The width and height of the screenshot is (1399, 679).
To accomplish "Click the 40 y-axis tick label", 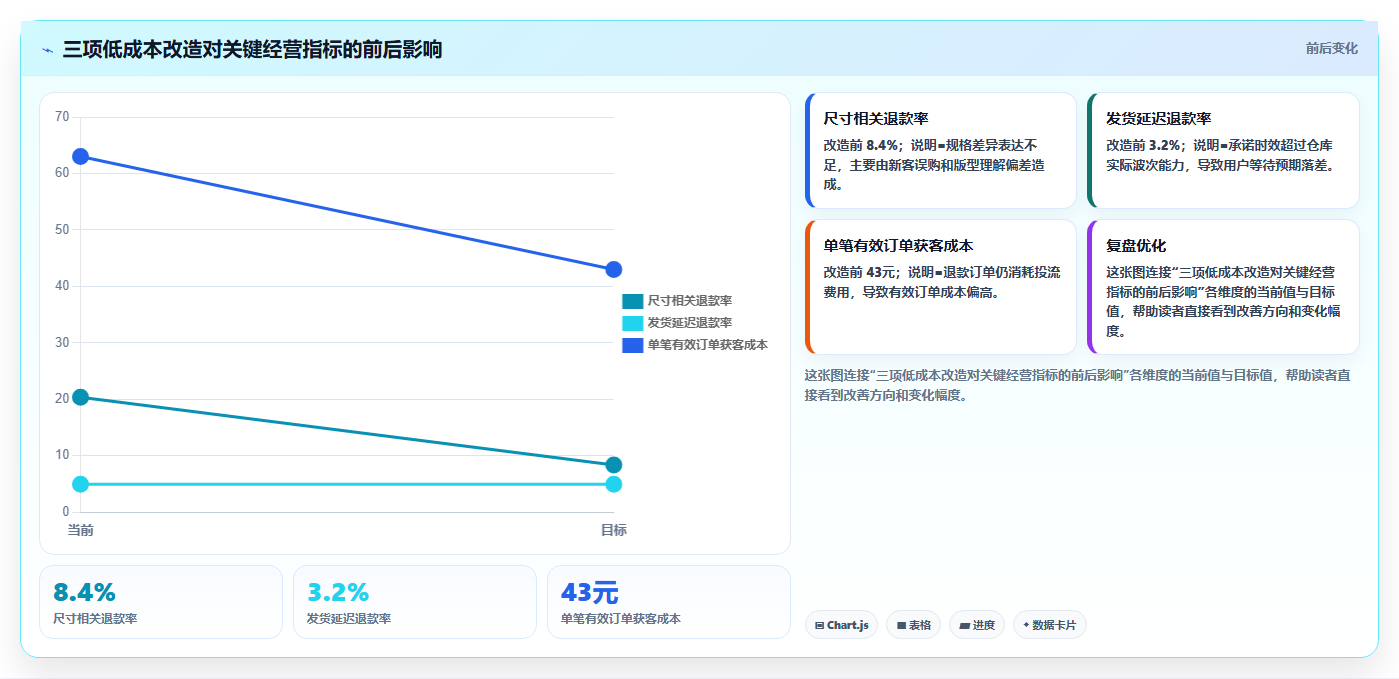I will click(62, 286).
